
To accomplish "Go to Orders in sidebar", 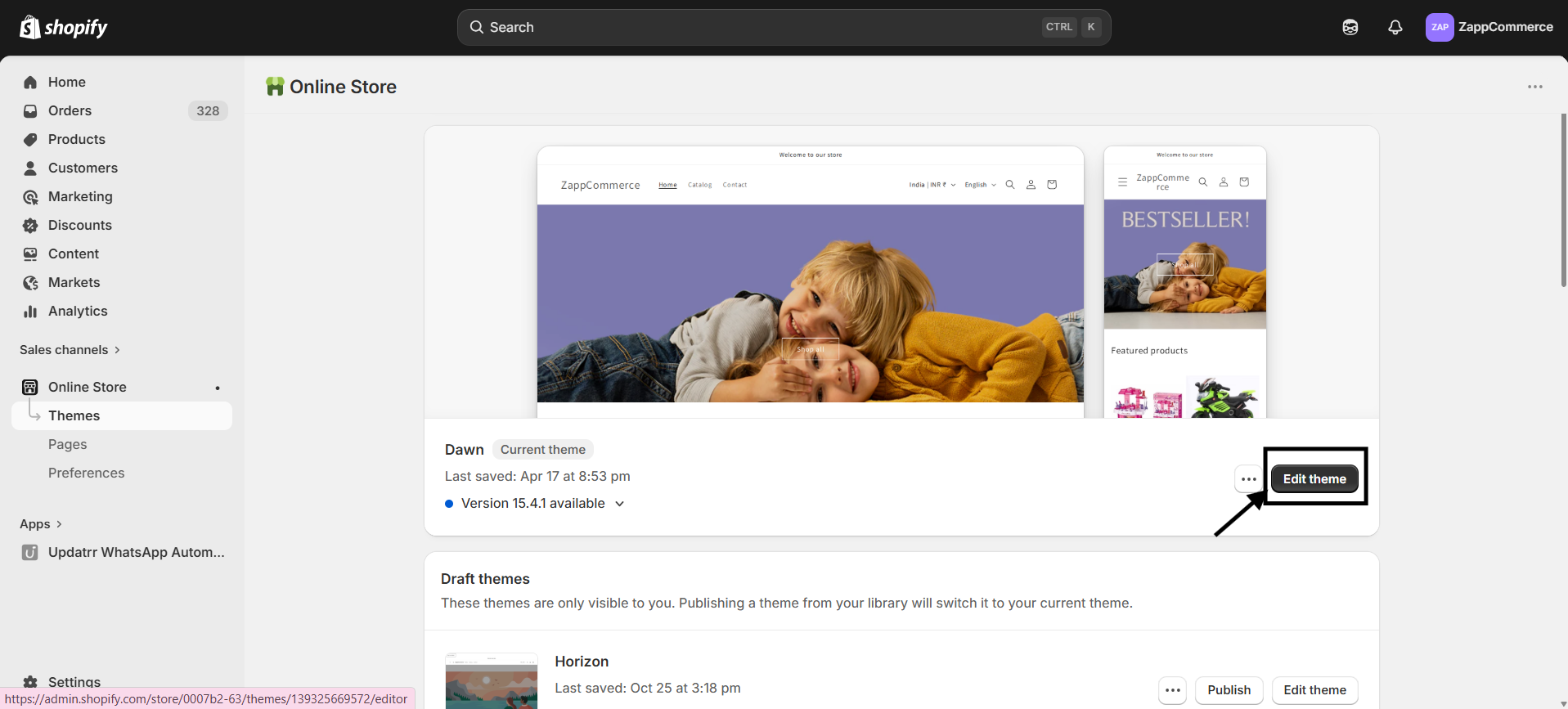I will [x=70, y=110].
